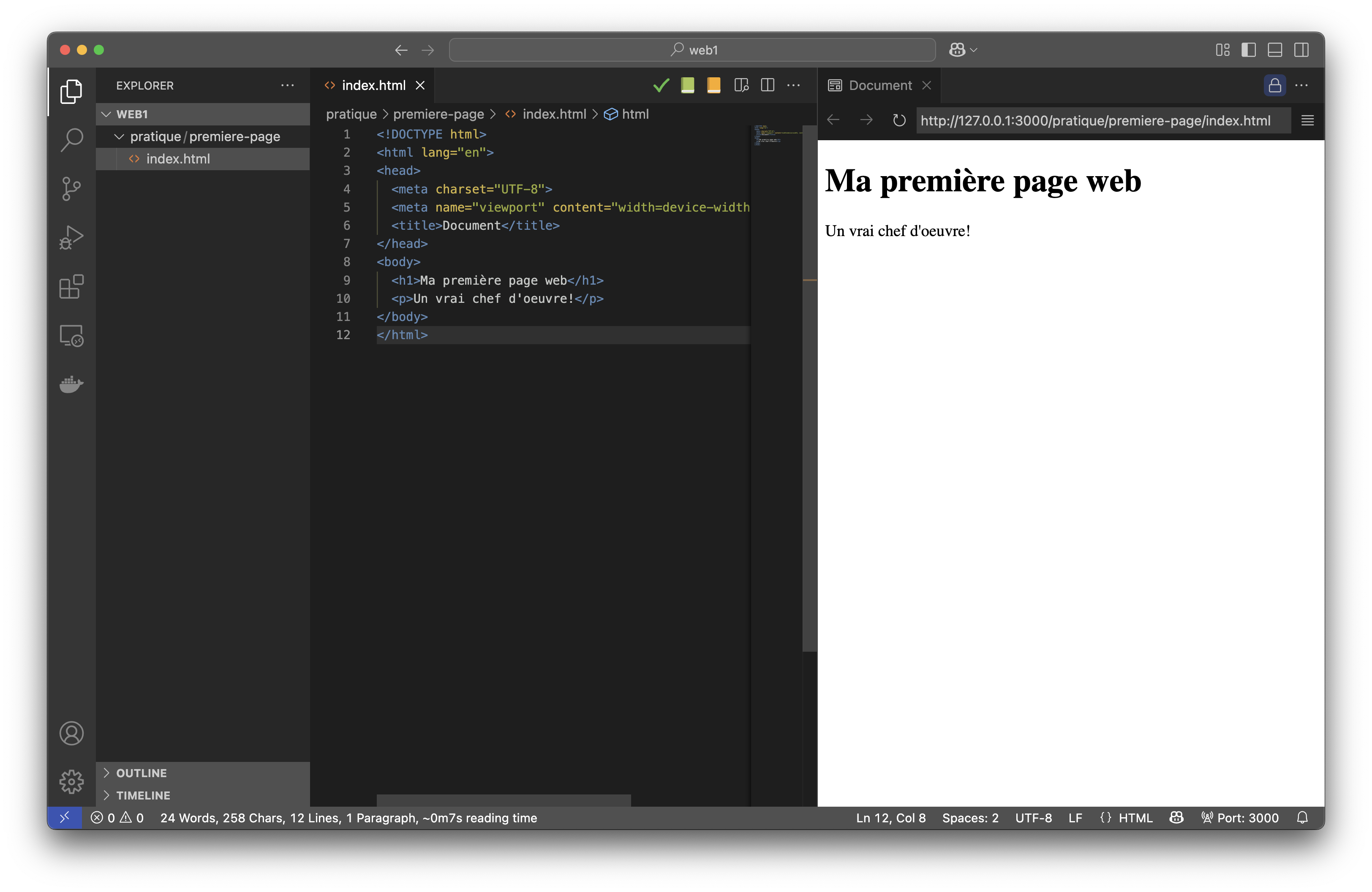
Task: Click the pratique breadcrumb
Action: pos(351,114)
